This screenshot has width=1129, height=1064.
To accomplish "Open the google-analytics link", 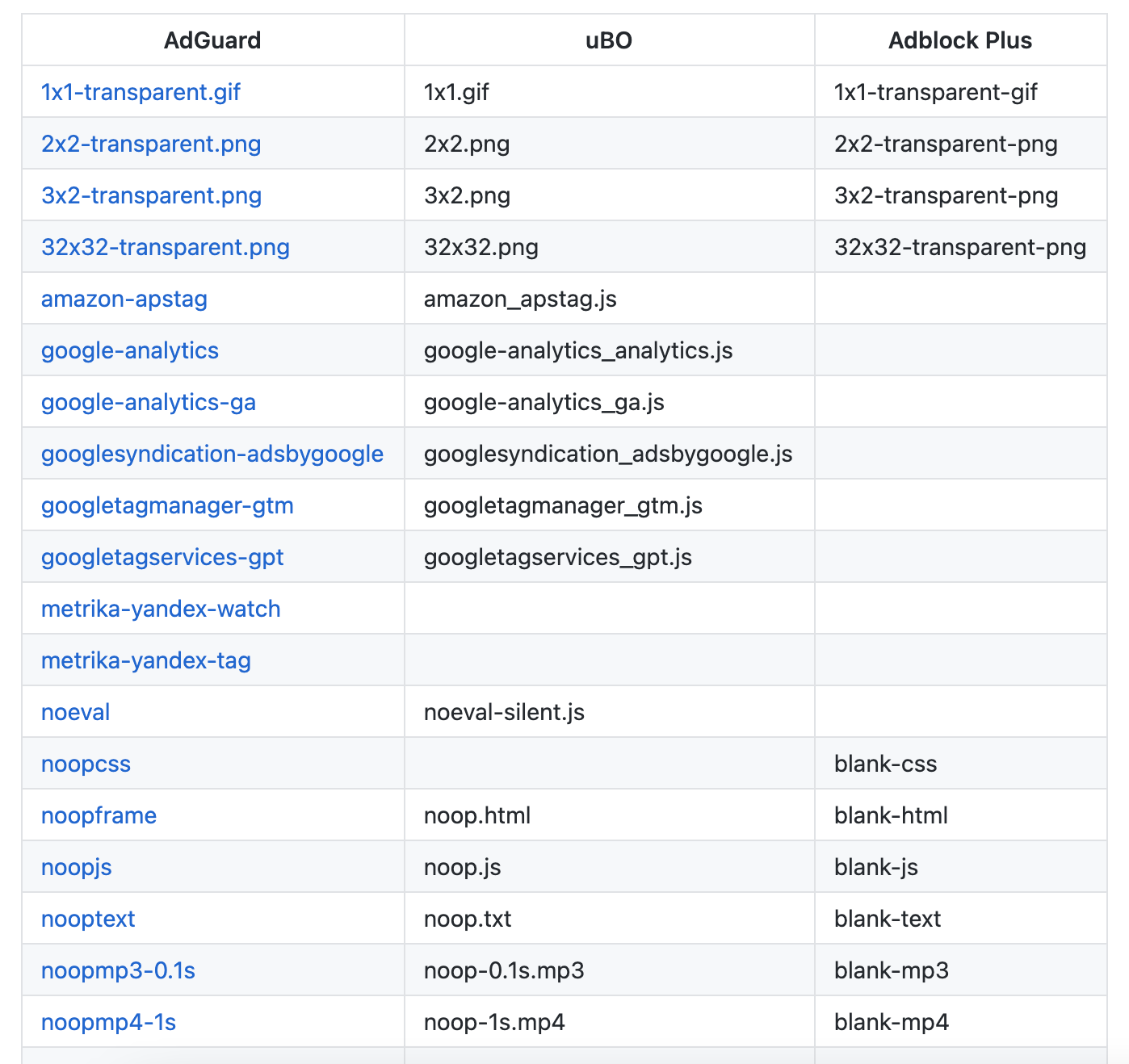I will [x=129, y=350].
